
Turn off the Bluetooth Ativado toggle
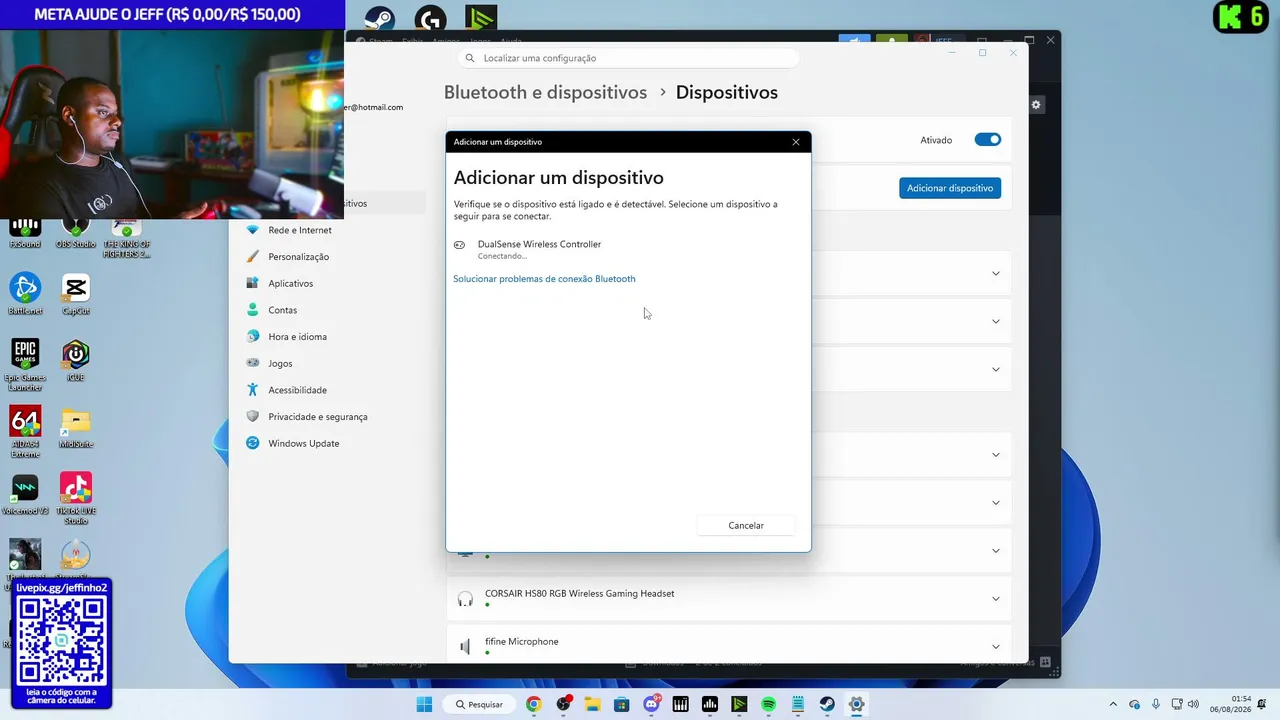988,140
